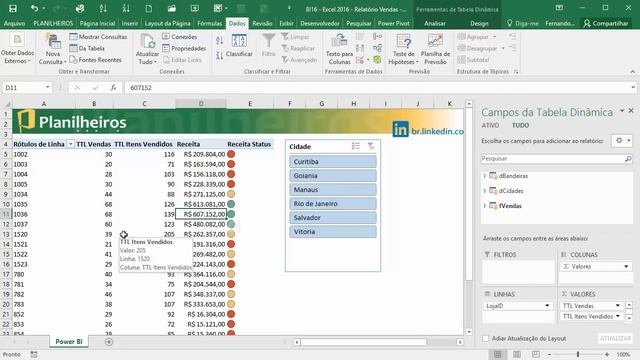This screenshot has height=360, width=640.
Task: Switch to Page Layout view icon
Action: tap(517, 354)
